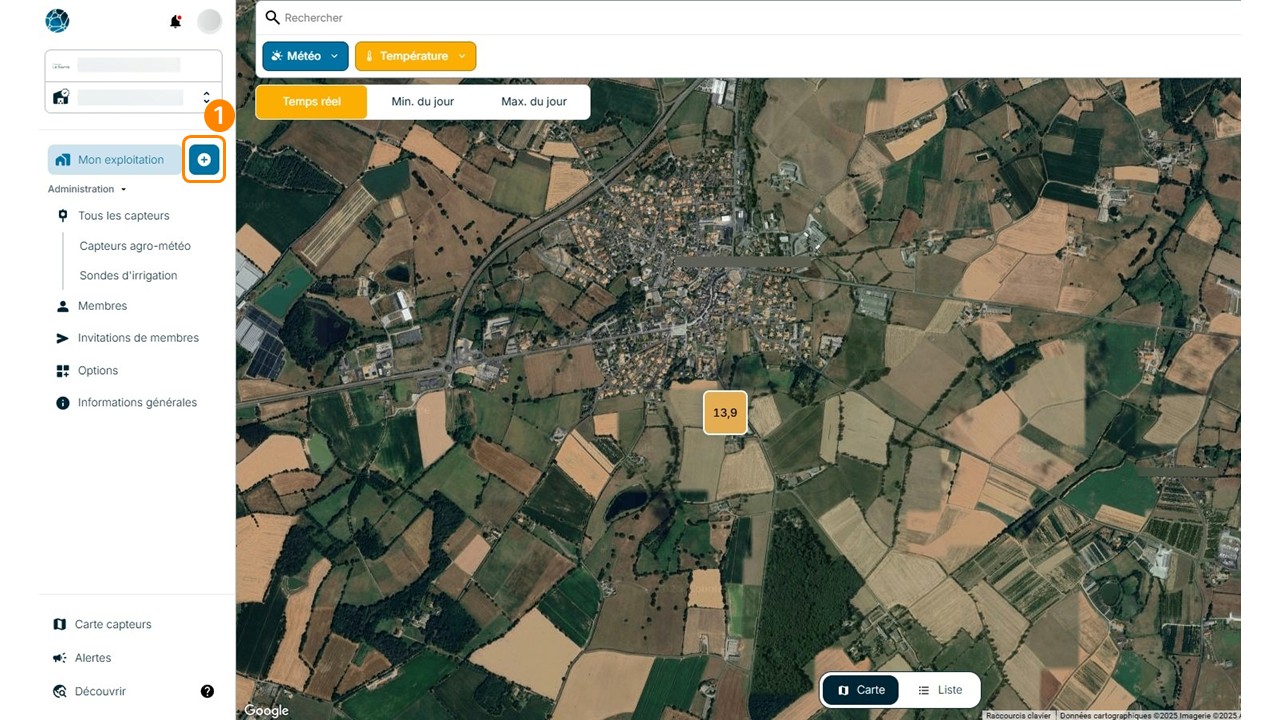Click the Découvrir compass icon
The height and width of the screenshot is (720, 1280).
coord(59,692)
